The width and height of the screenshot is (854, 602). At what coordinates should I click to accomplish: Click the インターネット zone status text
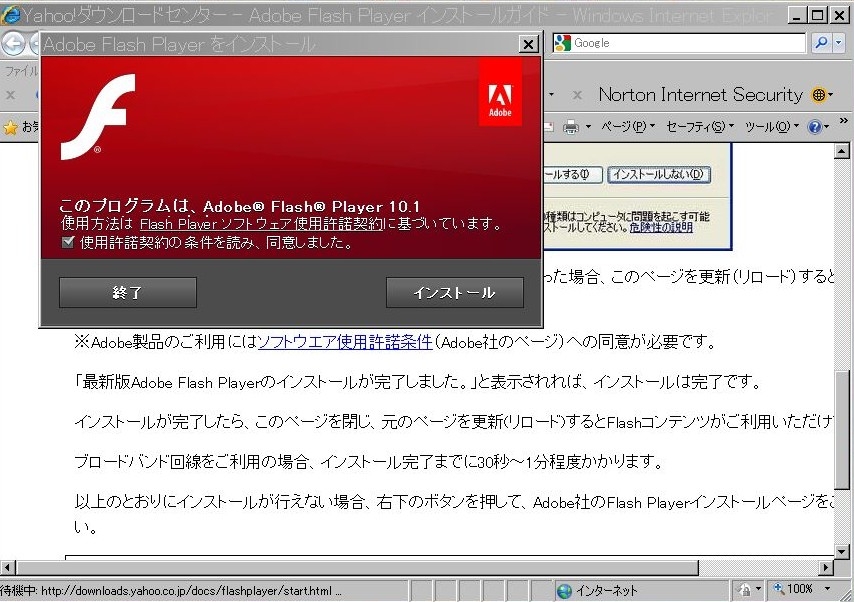[606, 591]
